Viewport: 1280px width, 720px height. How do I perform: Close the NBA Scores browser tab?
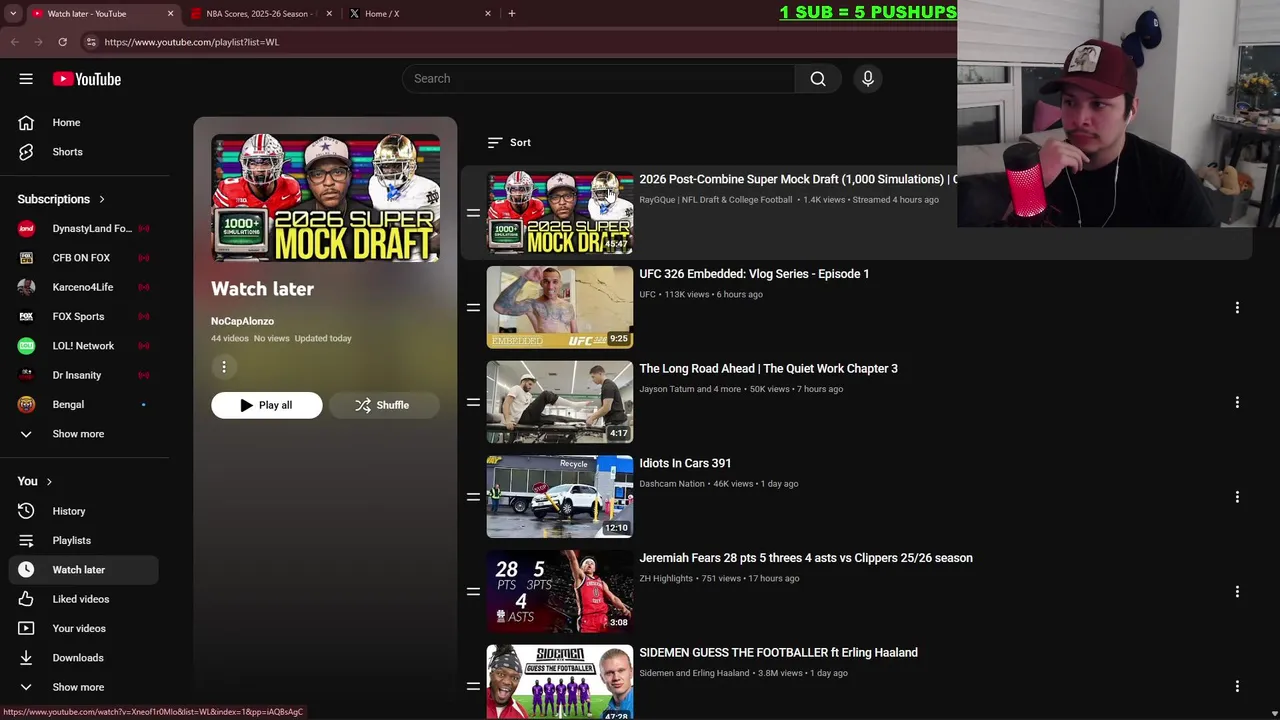[x=329, y=14]
